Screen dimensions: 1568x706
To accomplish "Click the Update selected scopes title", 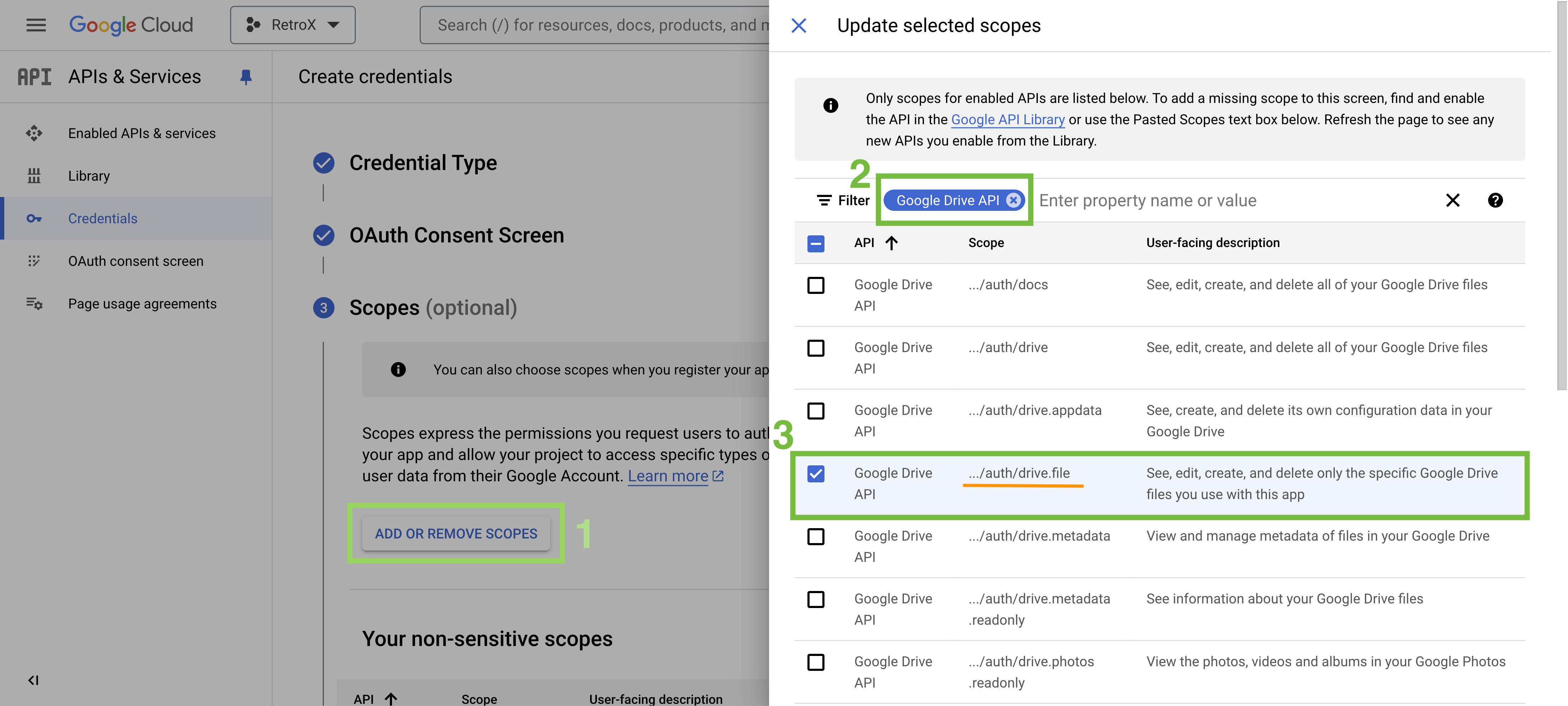I will [938, 26].
